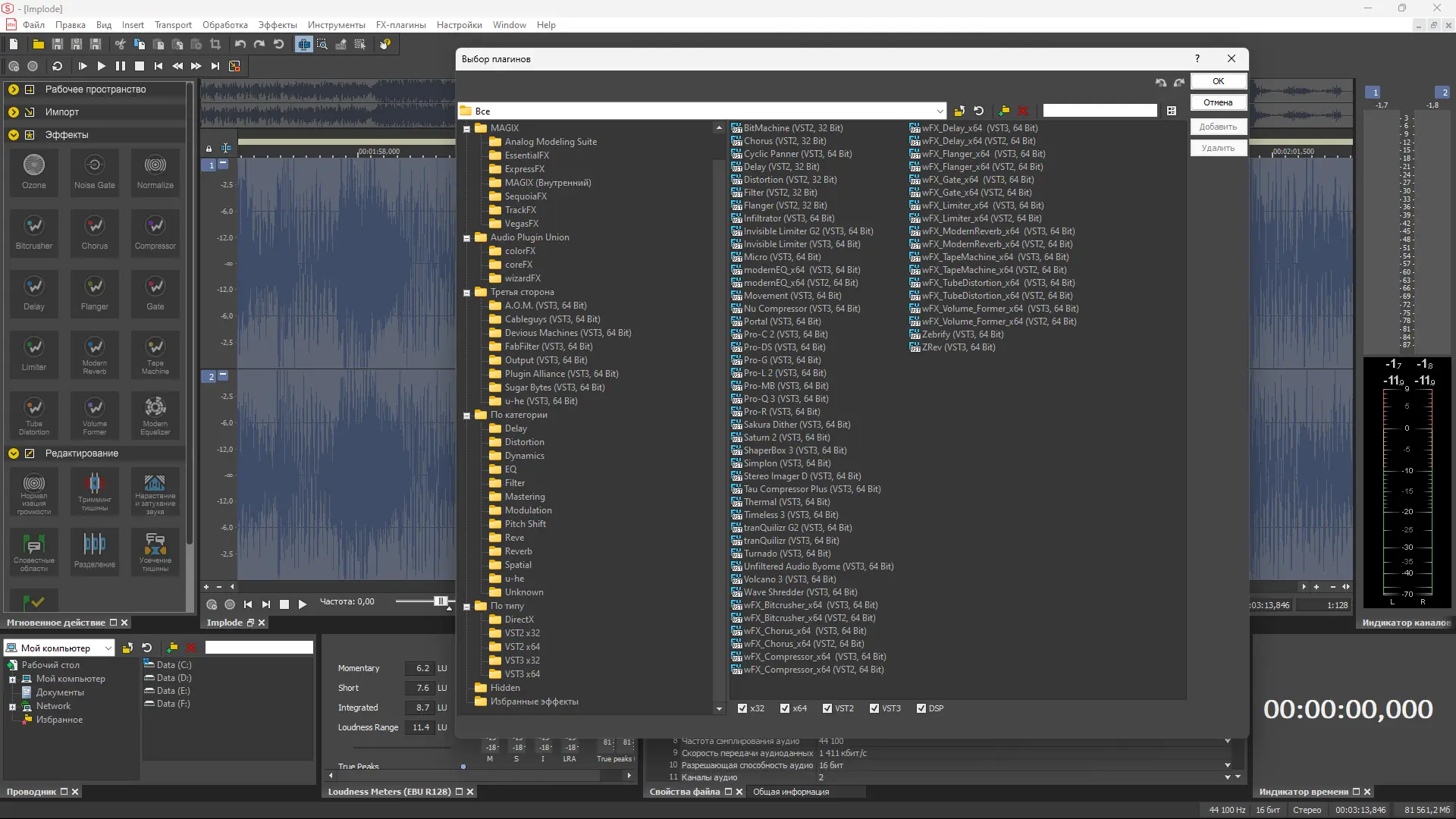The image size is (1456, 819).
Task: Click the plugin search input field
Action: [x=1099, y=111]
